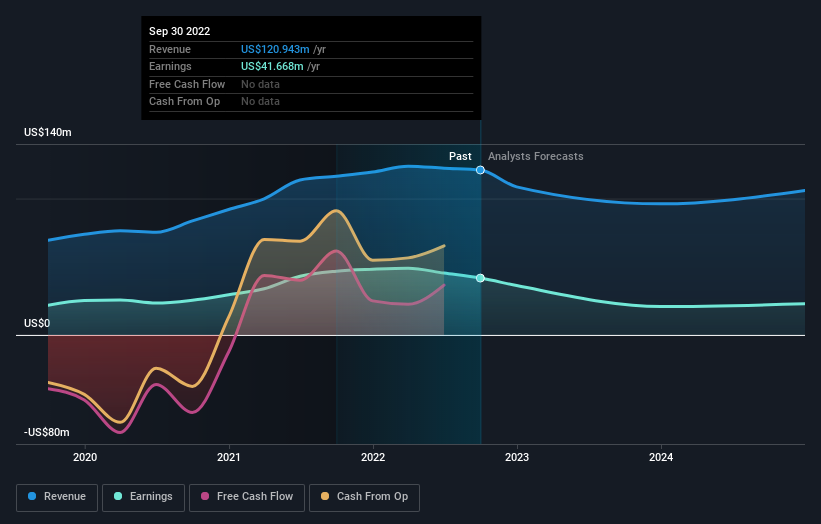Click the Cash From Op tooltip row label
Viewport: 821px width, 524px height.
(x=184, y=102)
